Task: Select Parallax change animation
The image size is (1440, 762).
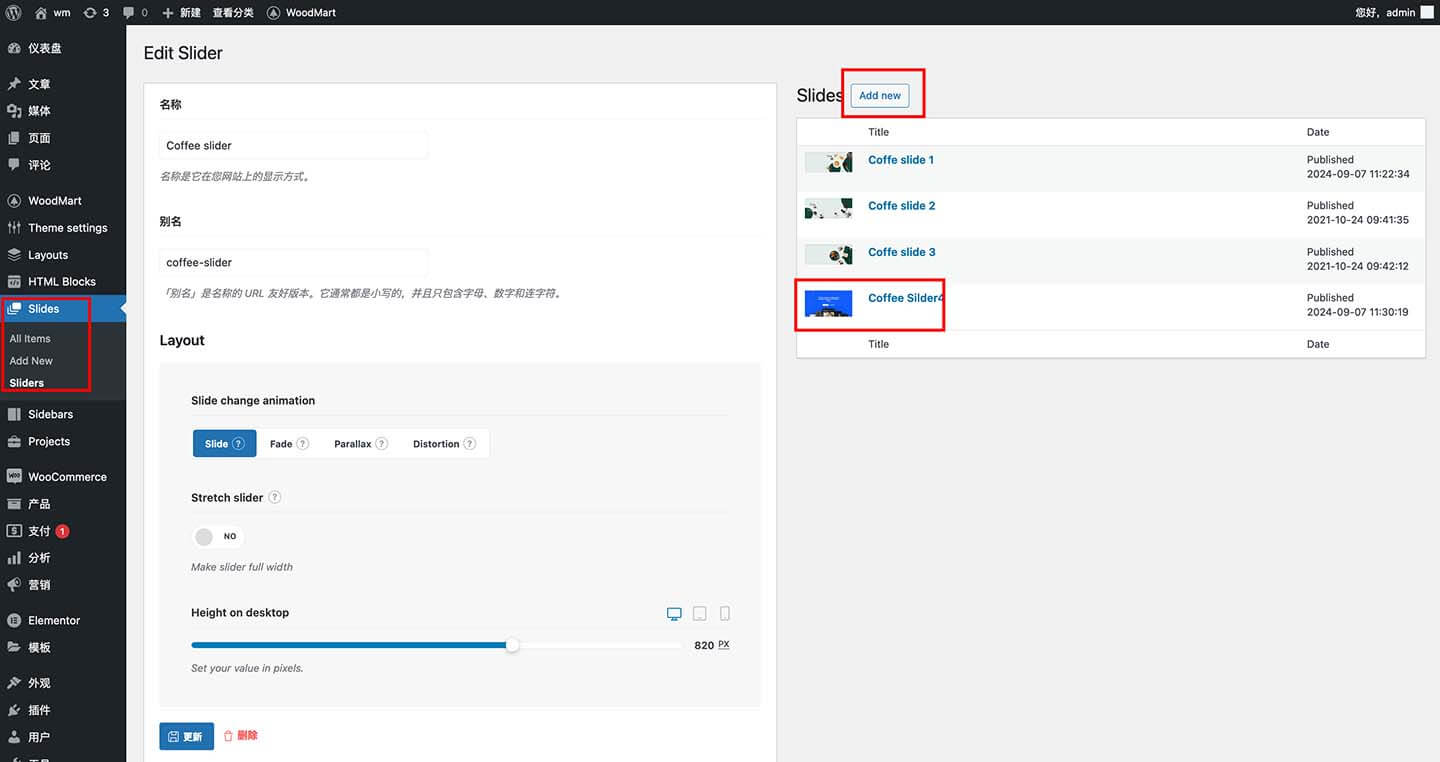Action: click(361, 444)
